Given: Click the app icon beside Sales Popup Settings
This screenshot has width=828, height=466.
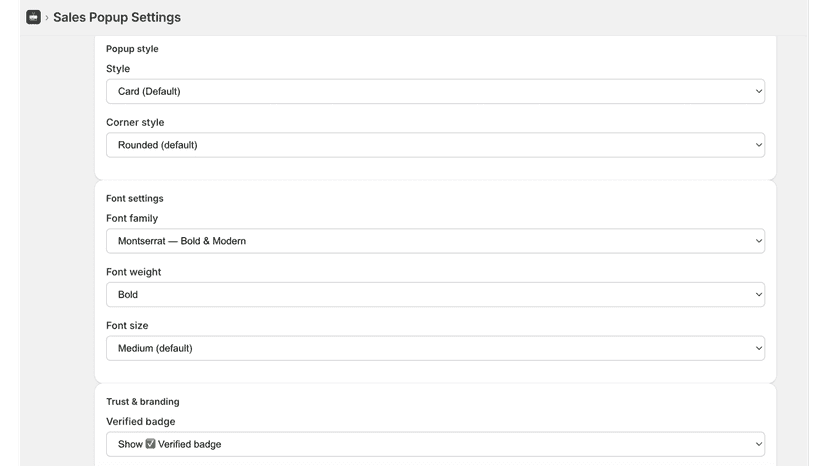Looking at the screenshot, I should [33, 17].
